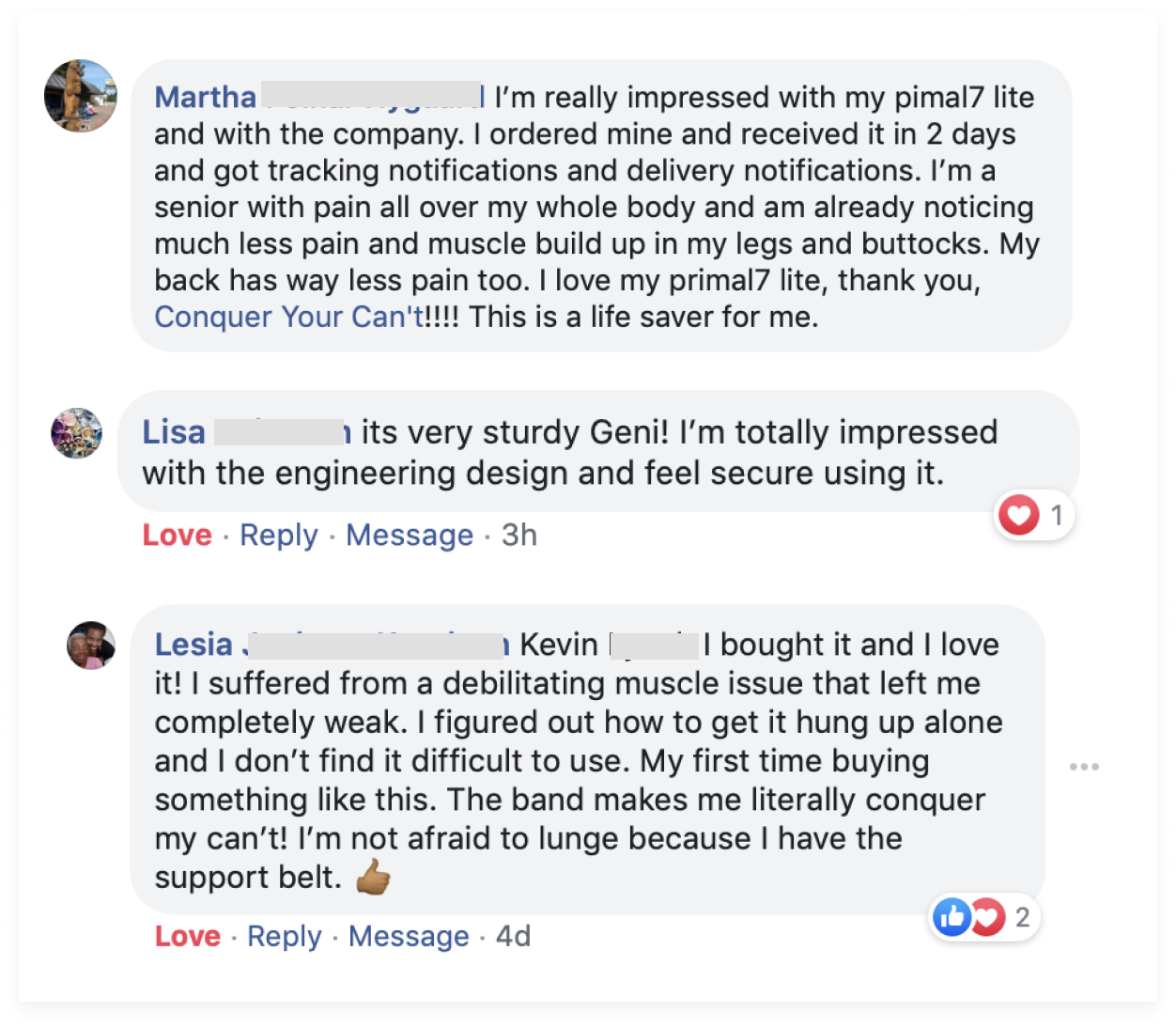Open the Conquer Your Can't page link
Viewport: 1176px width, 1028px height.
[x=289, y=317]
